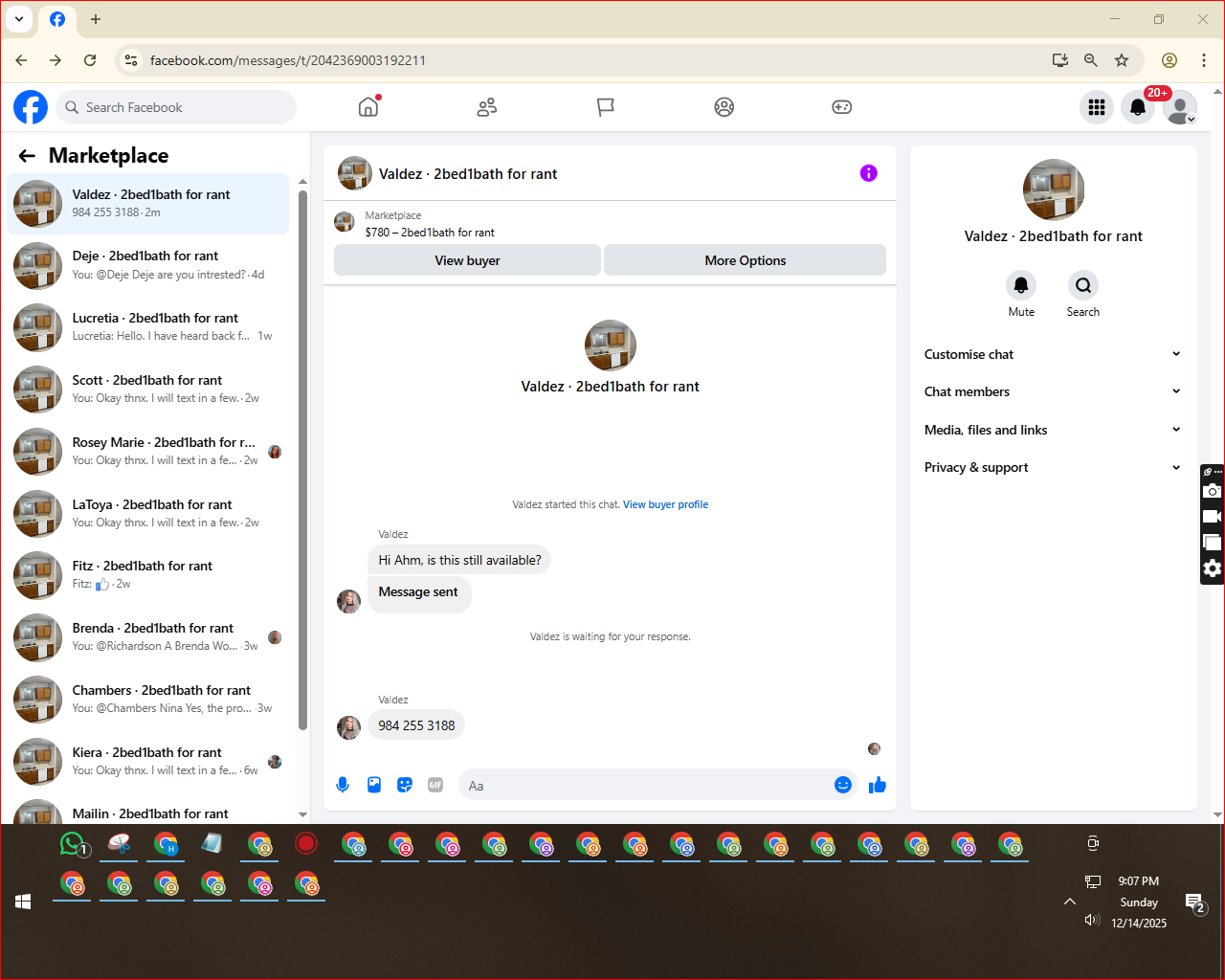Screen dimensions: 1225x980
Task: Click the browser address bar URL
Action: [x=288, y=60]
